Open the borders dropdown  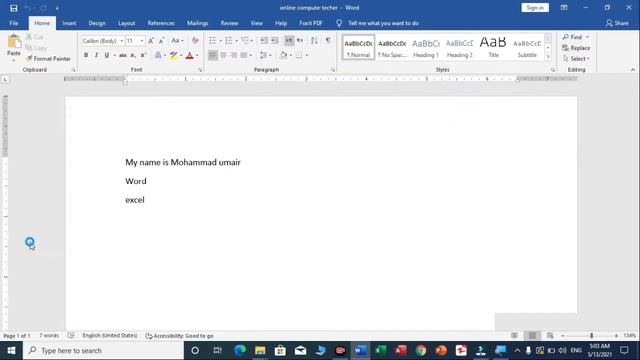[x=307, y=55]
